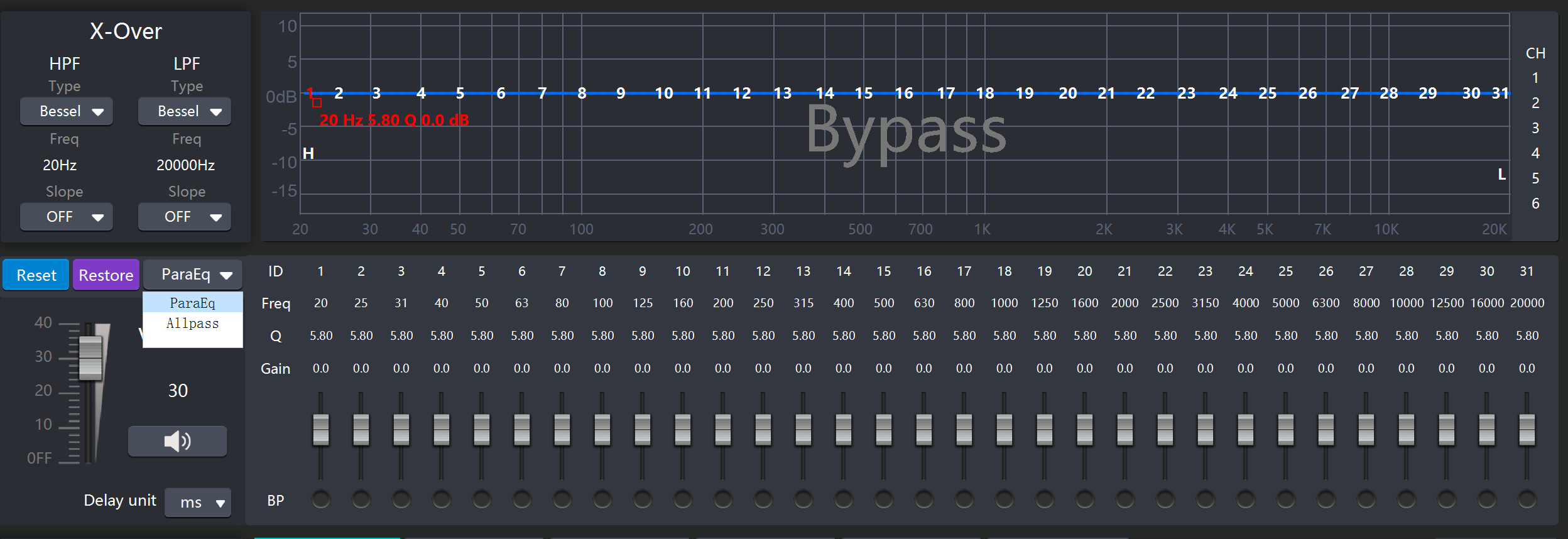Click band 22 Freq value 2500
1568x539 pixels.
[x=1165, y=303]
